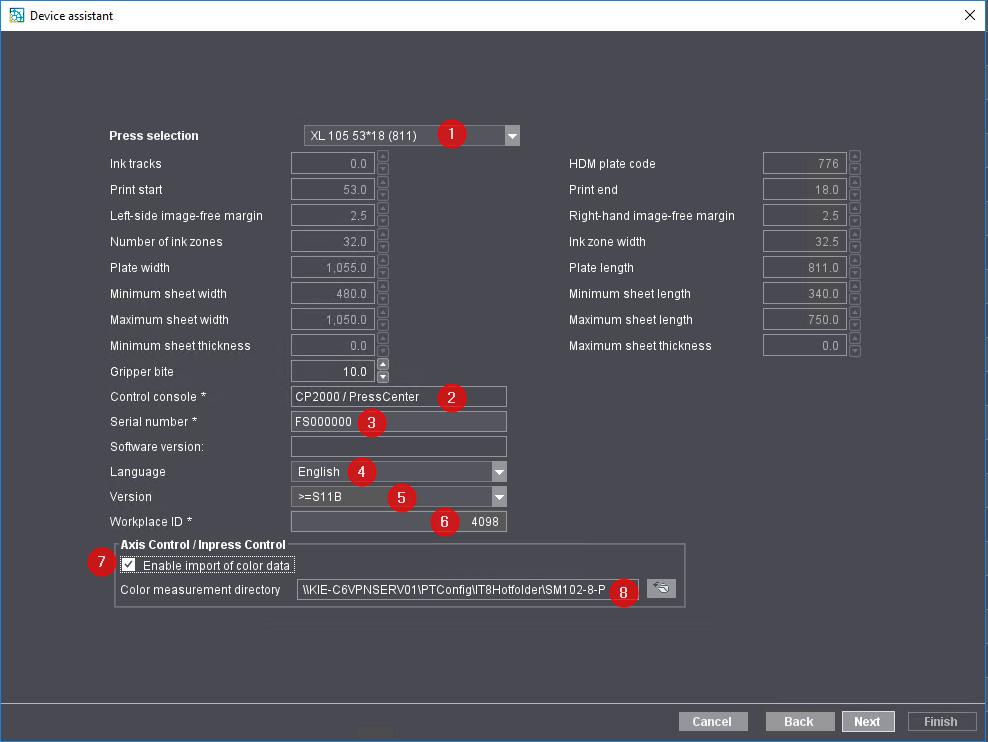Open the Press selection dropdown

[512, 136]
